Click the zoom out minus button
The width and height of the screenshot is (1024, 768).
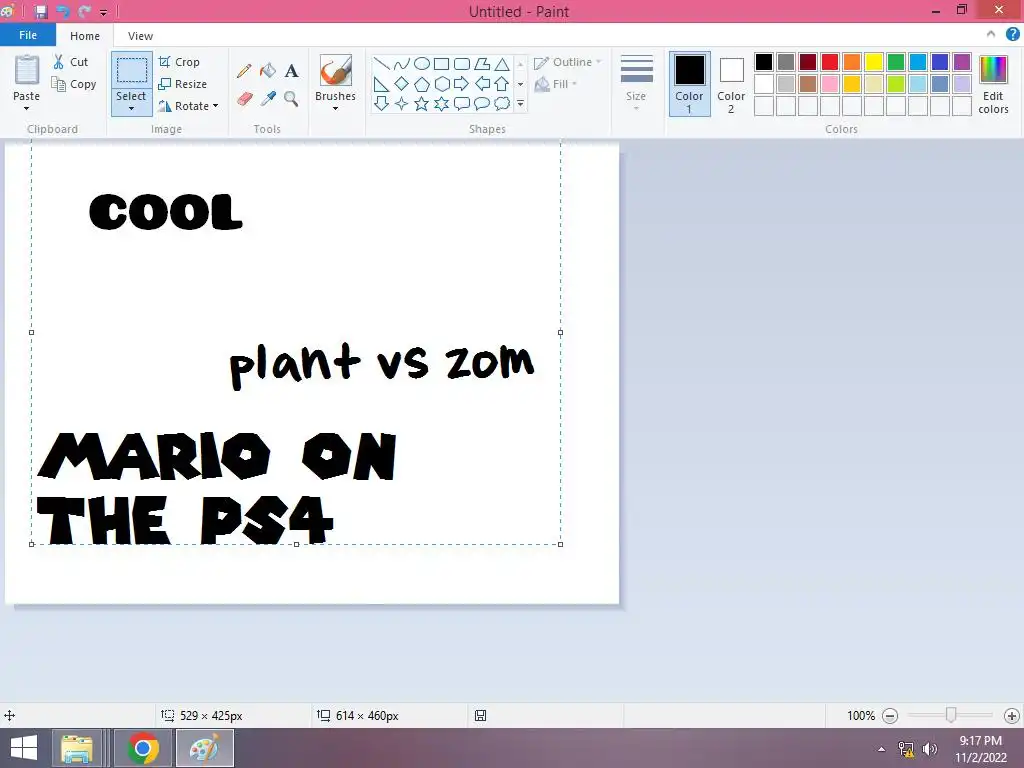[x=889, y=716]
